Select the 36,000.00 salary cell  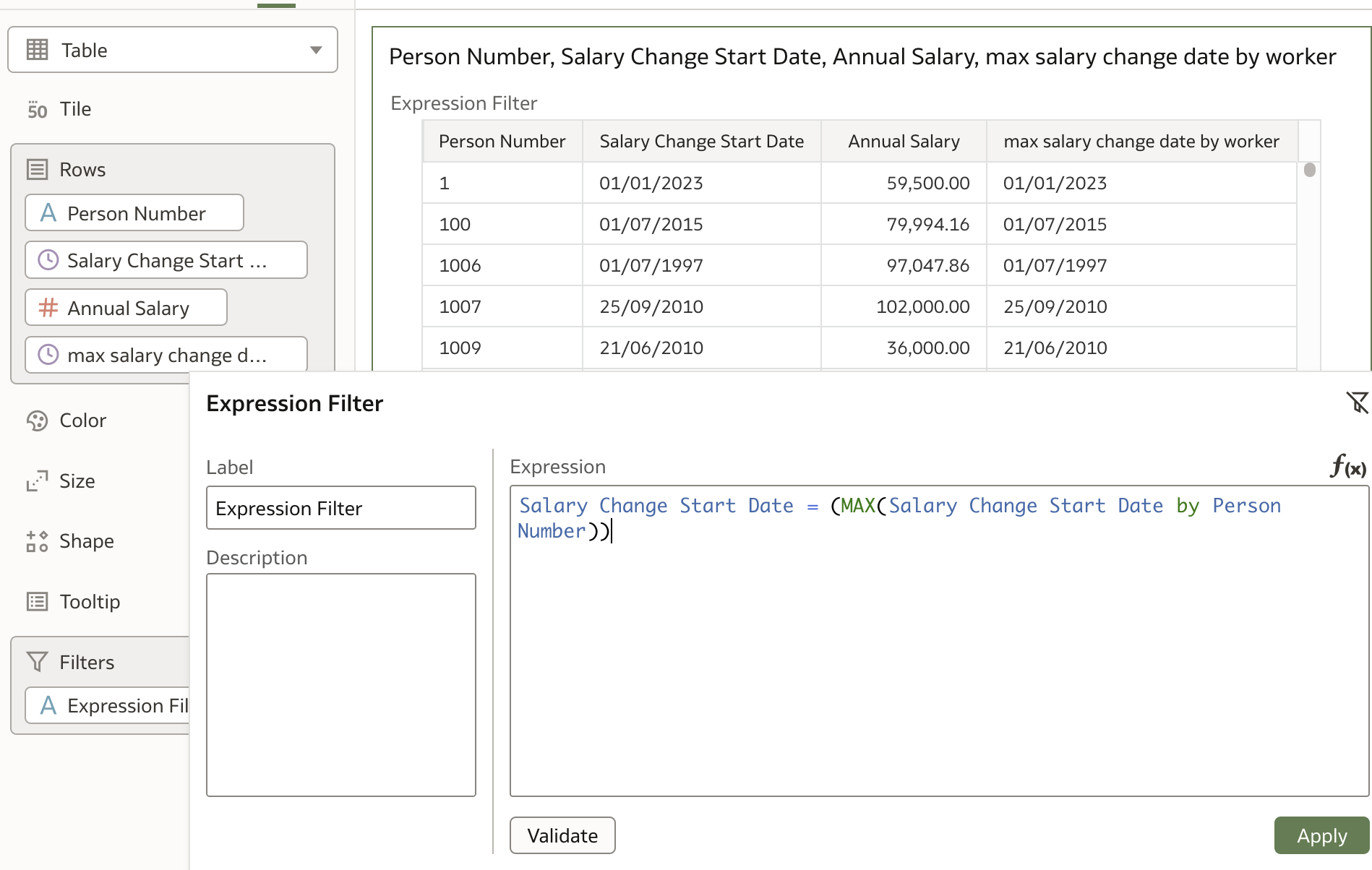point(904,348)
